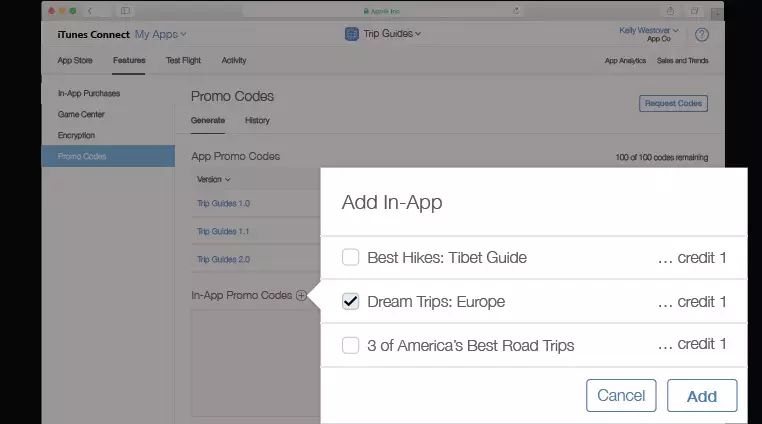Toggle the browser sidebar icon
Screen dimensions: 762x424
(125, 11)
